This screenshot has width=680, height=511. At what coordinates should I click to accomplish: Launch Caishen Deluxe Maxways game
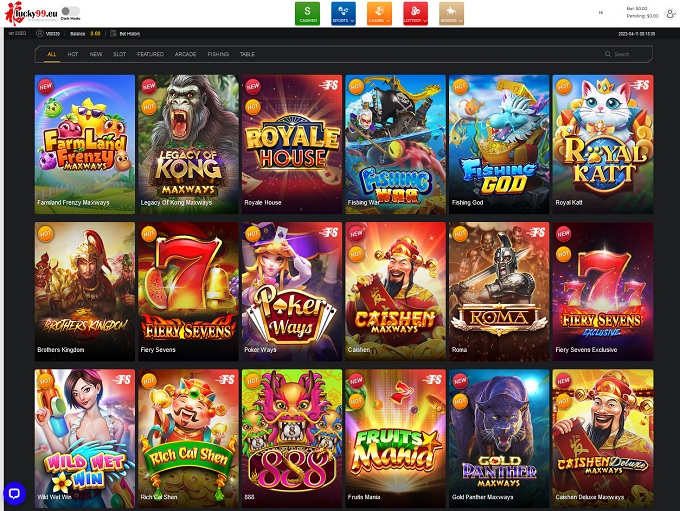tap(603, 439)
